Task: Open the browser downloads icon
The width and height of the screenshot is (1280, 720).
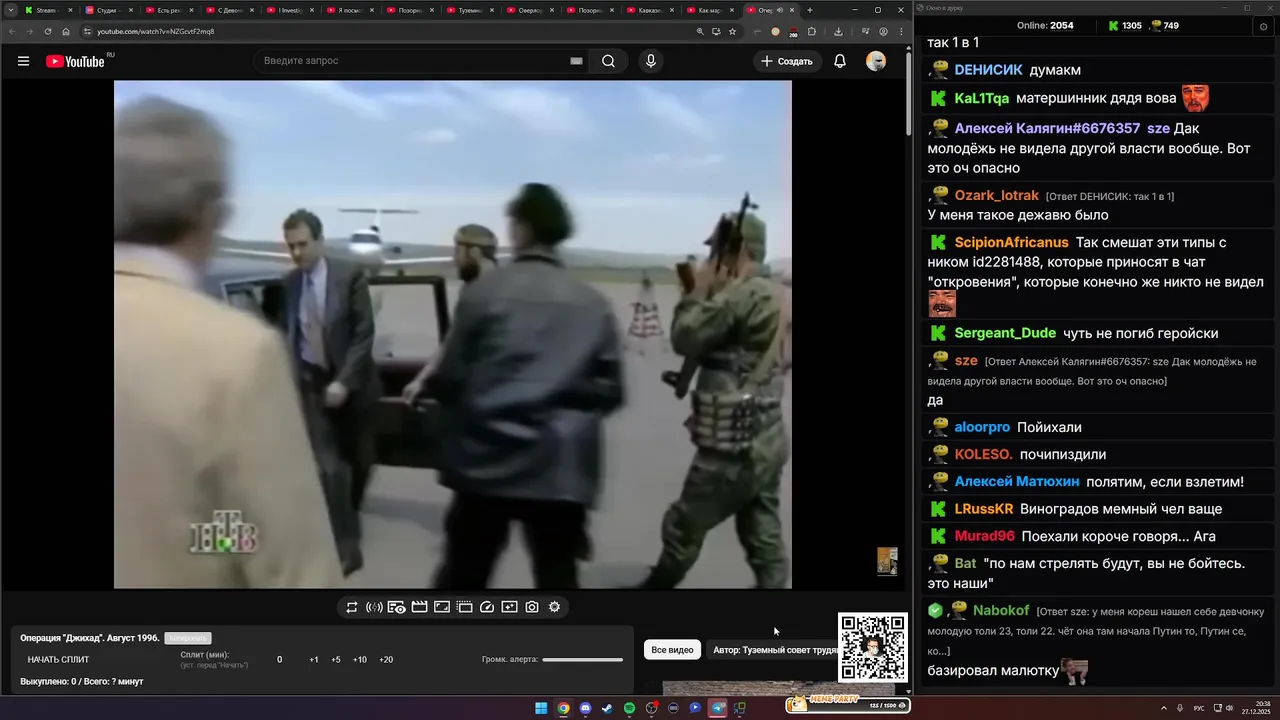Action: tap(838, 31)
